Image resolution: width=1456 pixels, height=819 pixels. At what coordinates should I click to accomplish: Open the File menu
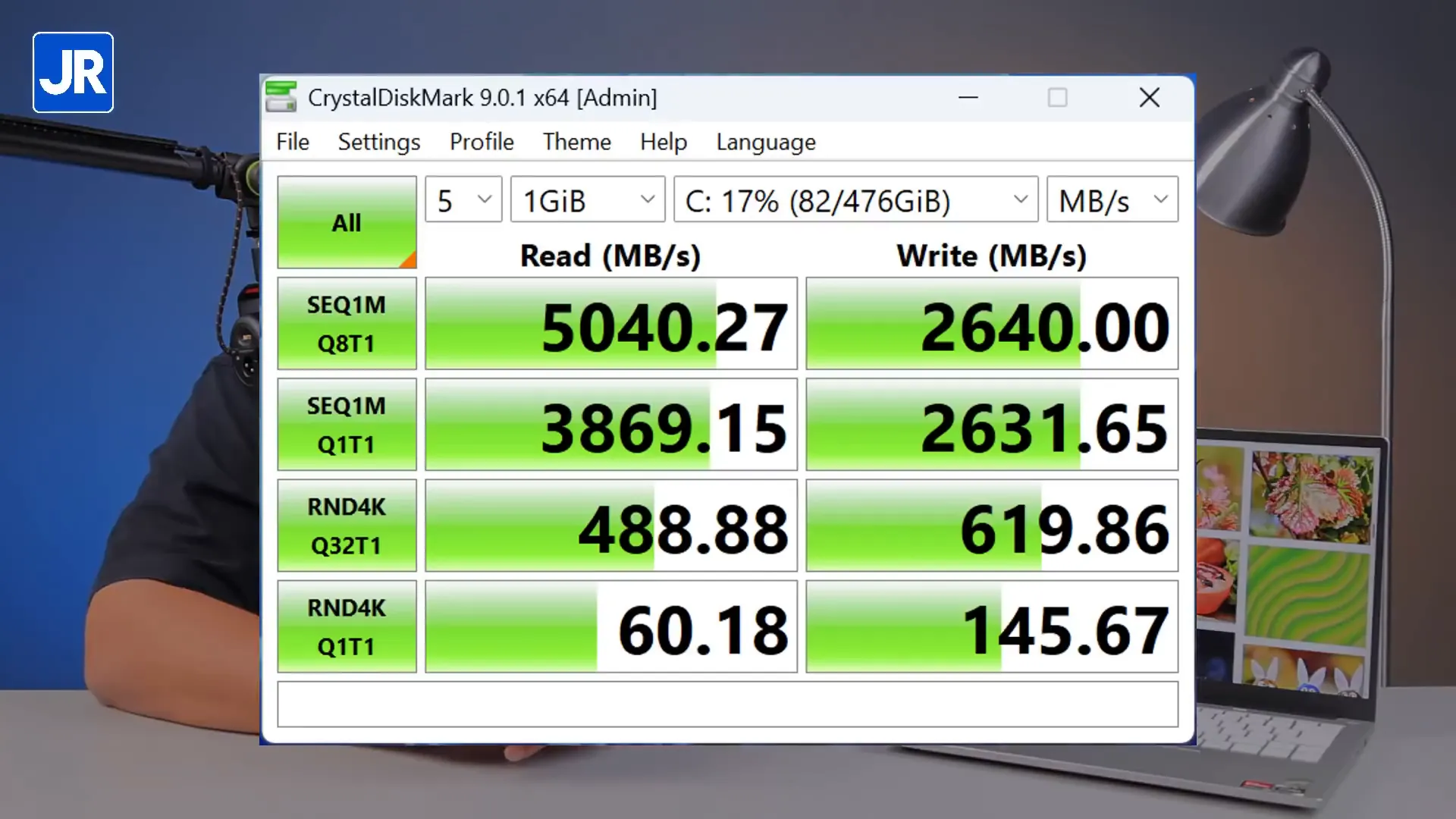pyautogui.click(x=293, y=142)
